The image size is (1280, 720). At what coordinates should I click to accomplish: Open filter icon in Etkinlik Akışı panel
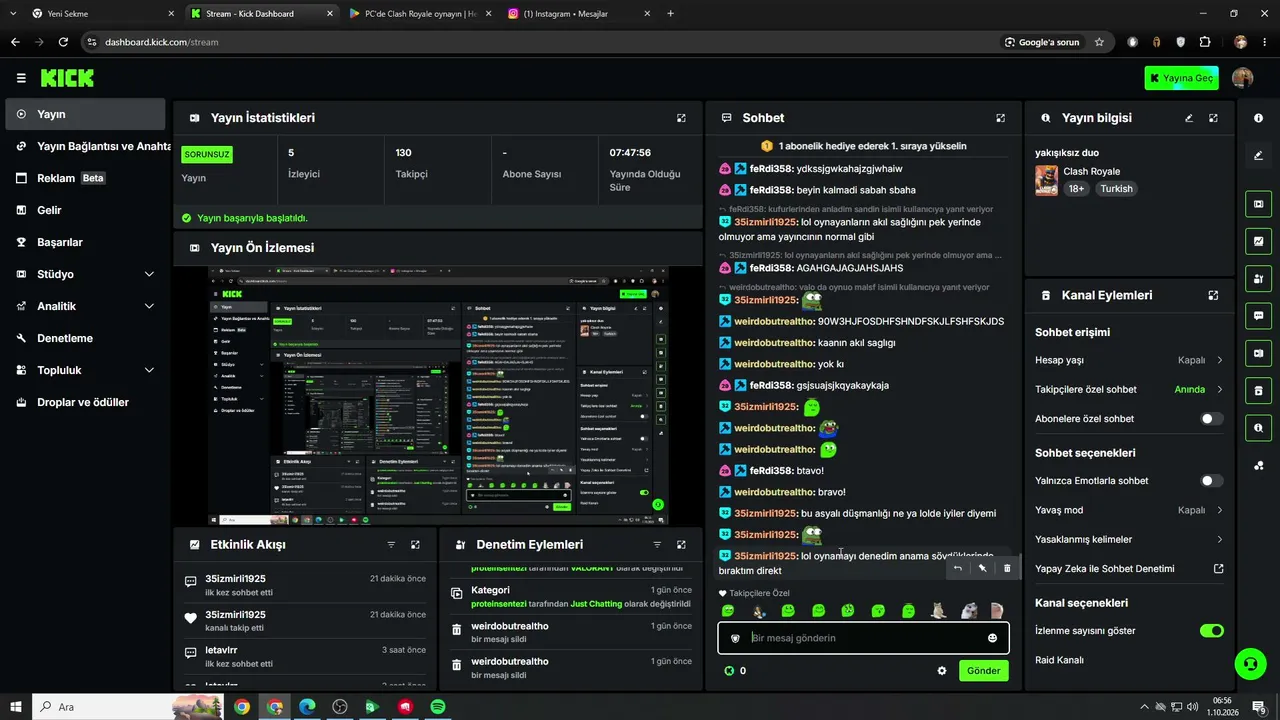coord(391,545)
